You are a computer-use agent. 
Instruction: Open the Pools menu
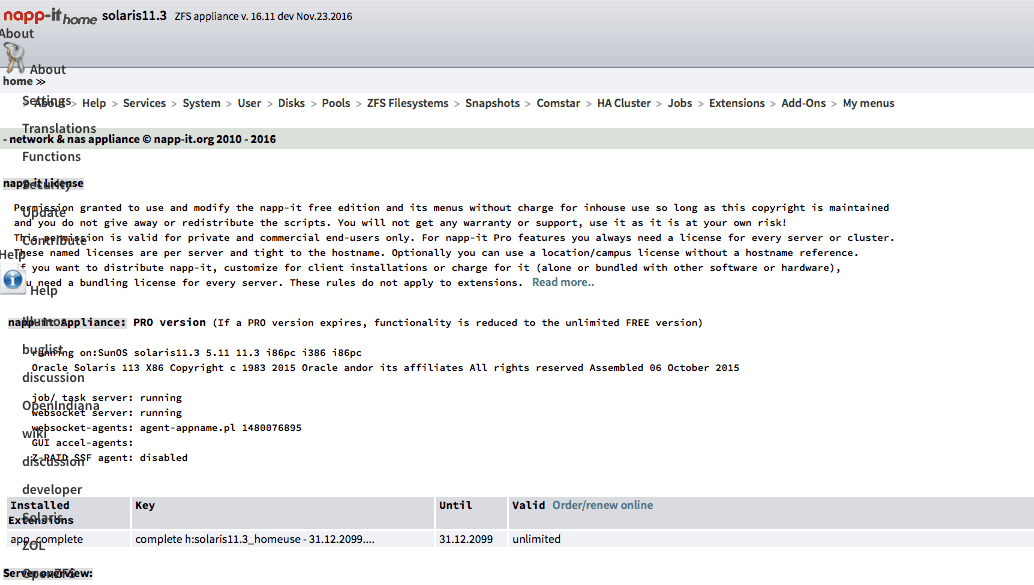click(x=336, y=103)
